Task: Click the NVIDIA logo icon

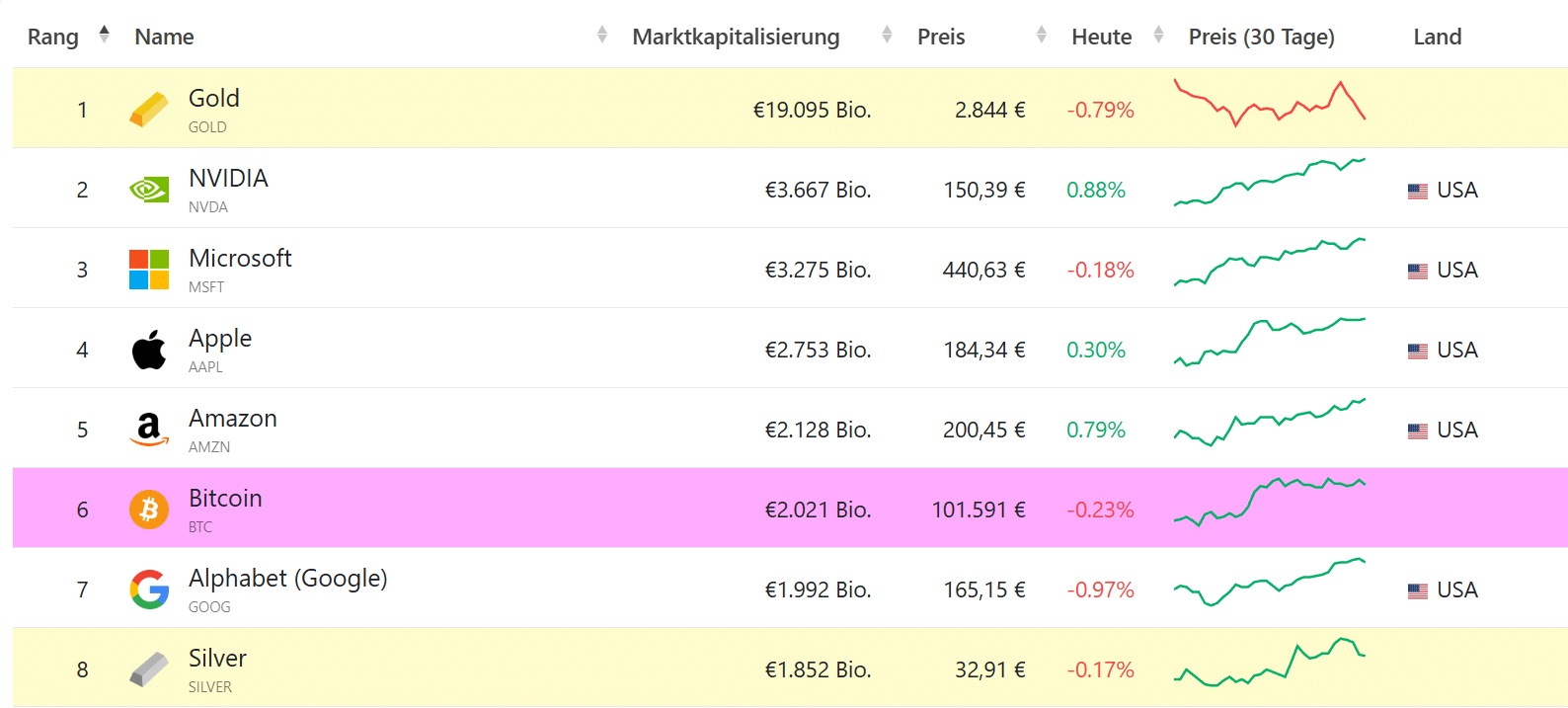Action: (149, 190)
